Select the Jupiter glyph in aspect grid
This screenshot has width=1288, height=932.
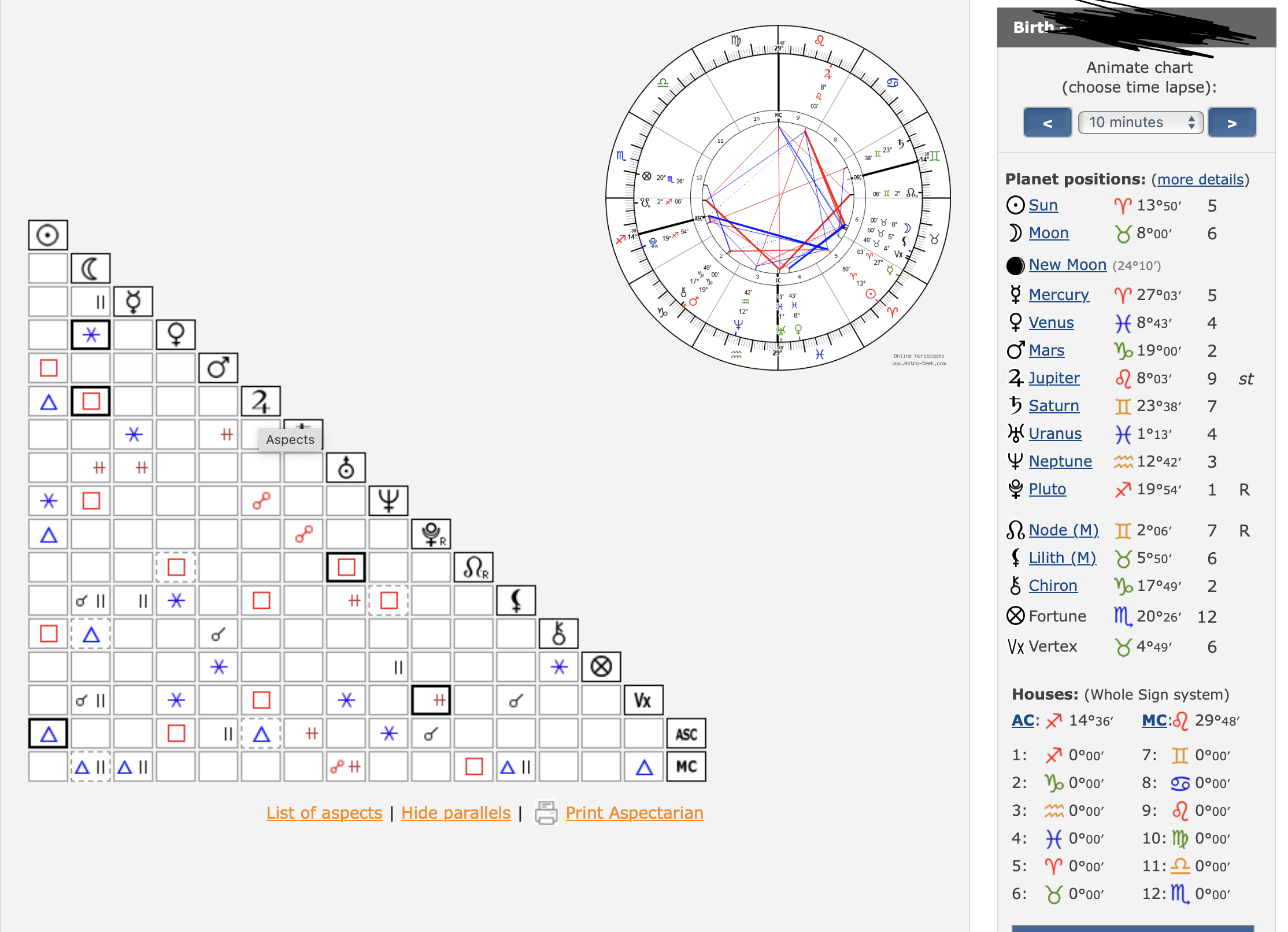point(261,401)
